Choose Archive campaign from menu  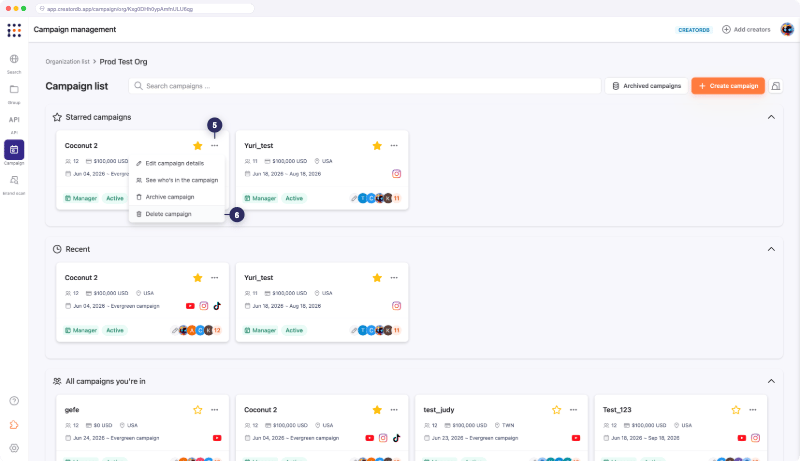coord(177,197)
